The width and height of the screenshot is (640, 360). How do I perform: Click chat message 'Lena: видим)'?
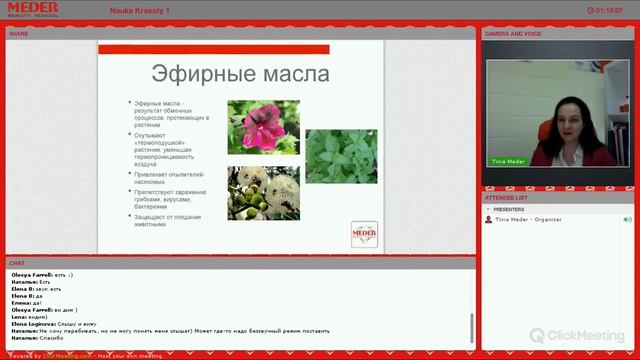click(x=29, y=317)
